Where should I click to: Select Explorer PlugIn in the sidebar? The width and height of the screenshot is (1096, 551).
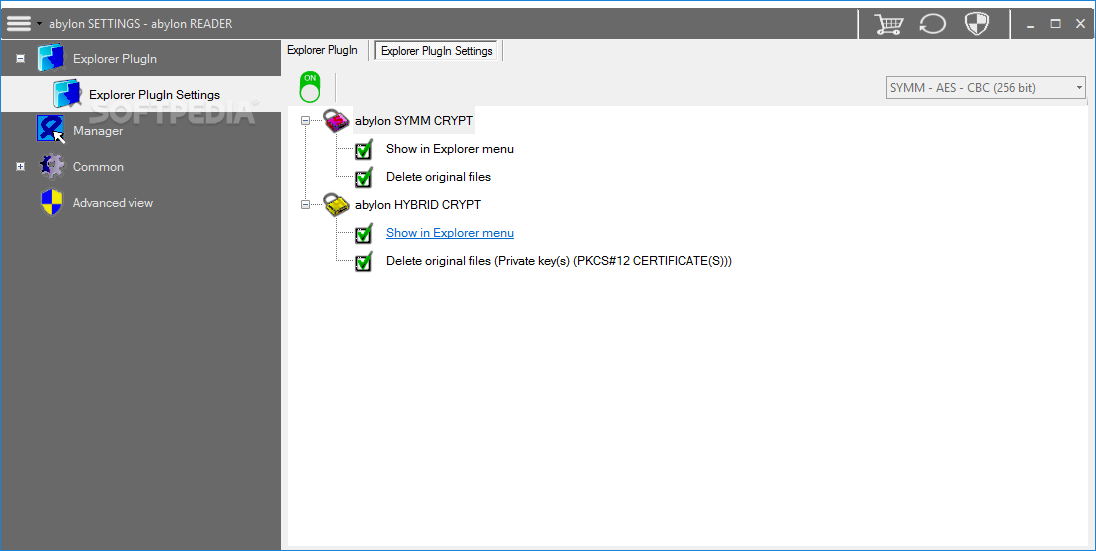(115, 59)
